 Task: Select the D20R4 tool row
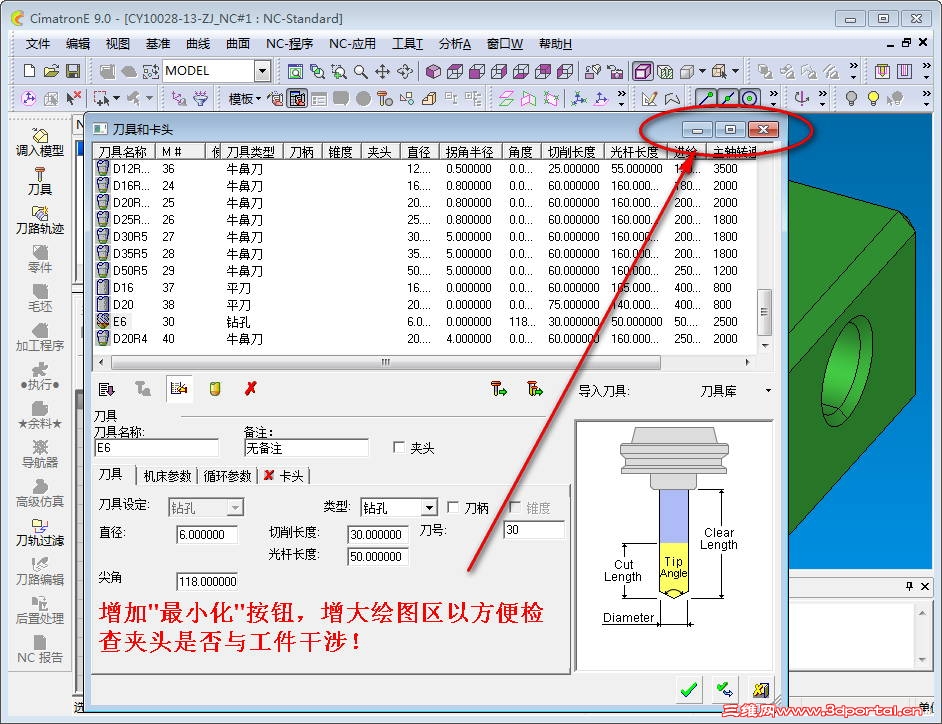(425, 338)
